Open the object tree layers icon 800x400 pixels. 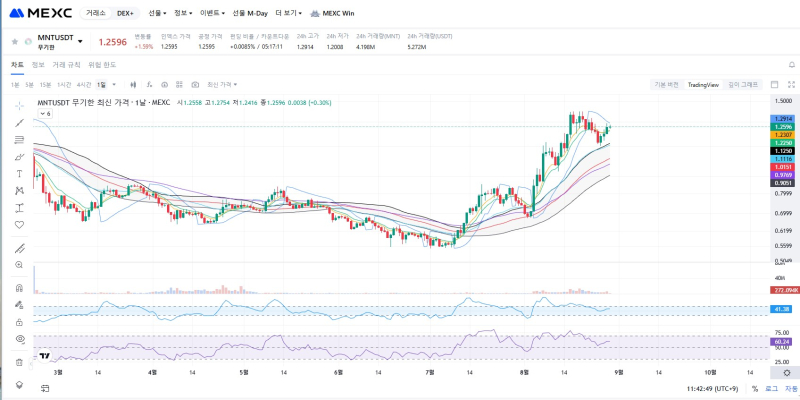[19, 385]
